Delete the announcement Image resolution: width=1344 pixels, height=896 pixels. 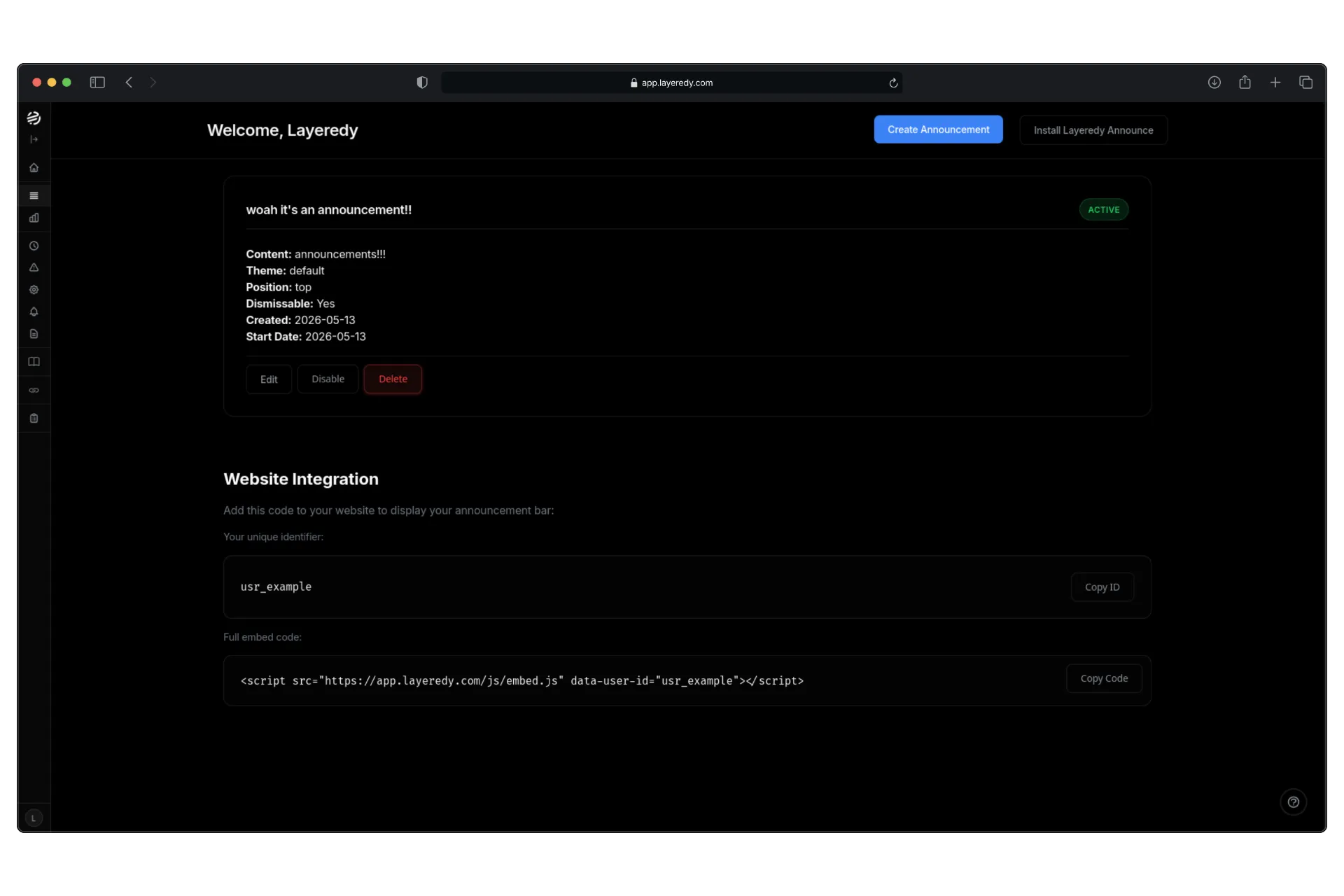pos(393,379)
